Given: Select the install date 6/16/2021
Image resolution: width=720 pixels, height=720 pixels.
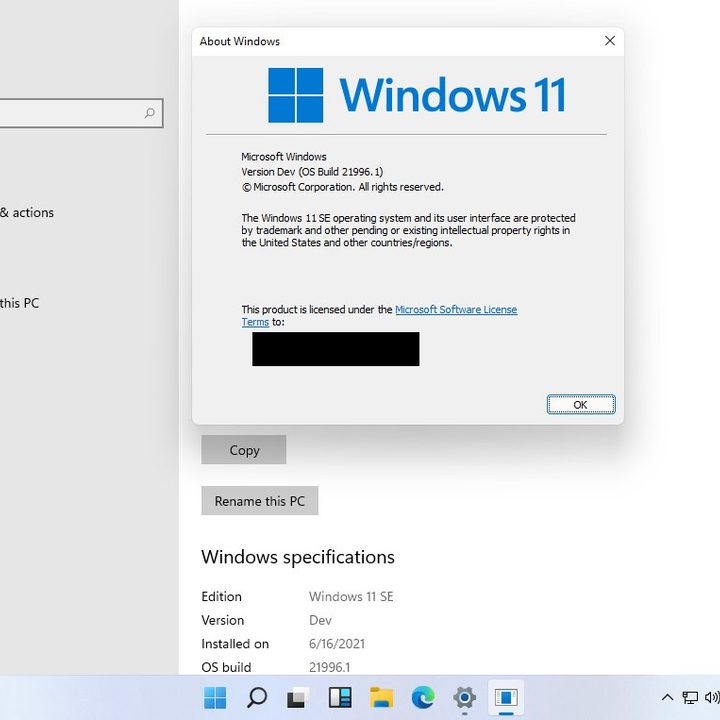Looking at the screenshot, I should point(337,644).
